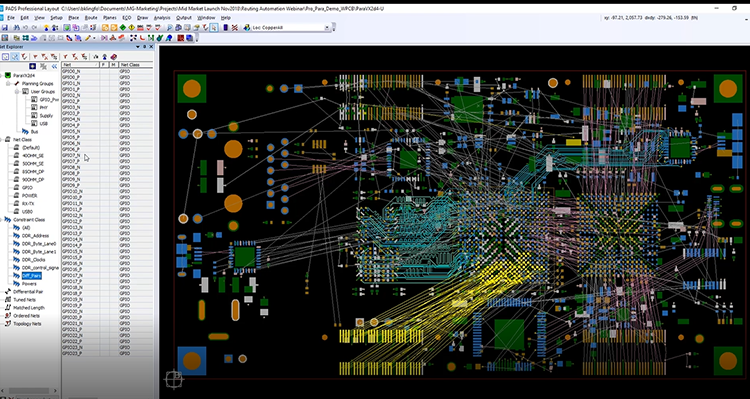Select the POWER net class
The image size is (750, 399).
click(29, 195)
